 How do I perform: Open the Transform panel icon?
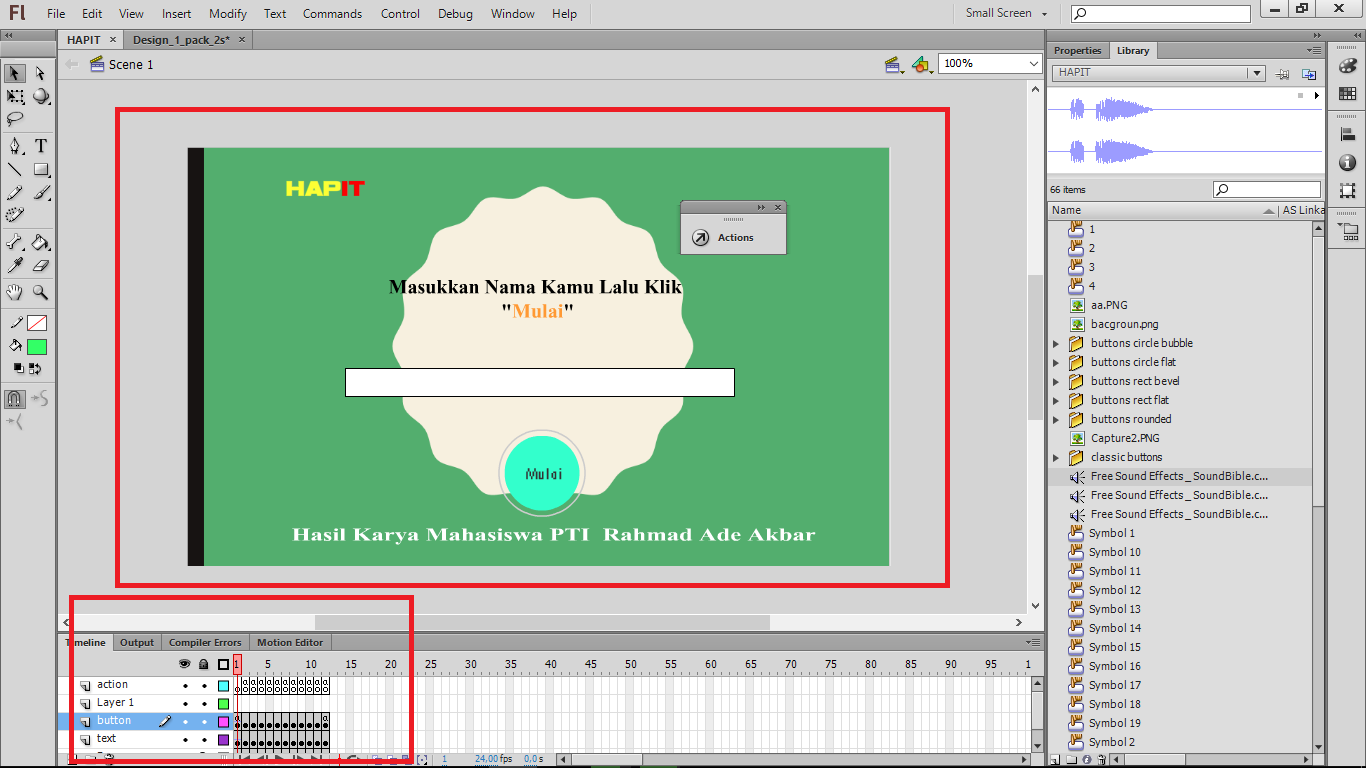point(1347,190)
